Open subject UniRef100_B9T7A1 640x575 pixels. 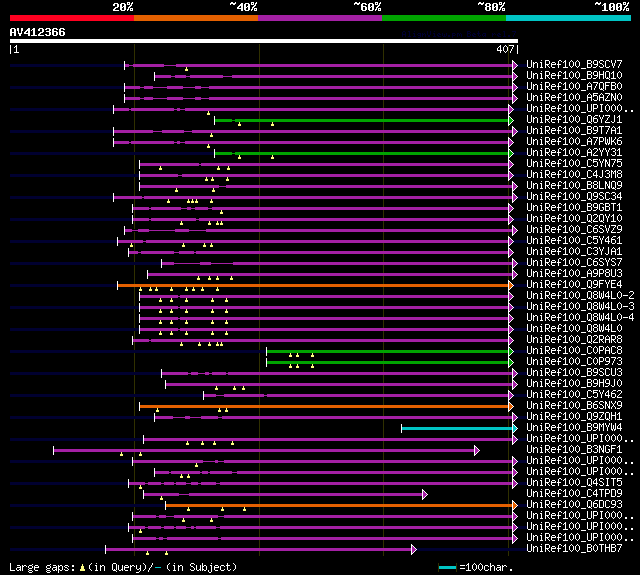click(574, 130)
